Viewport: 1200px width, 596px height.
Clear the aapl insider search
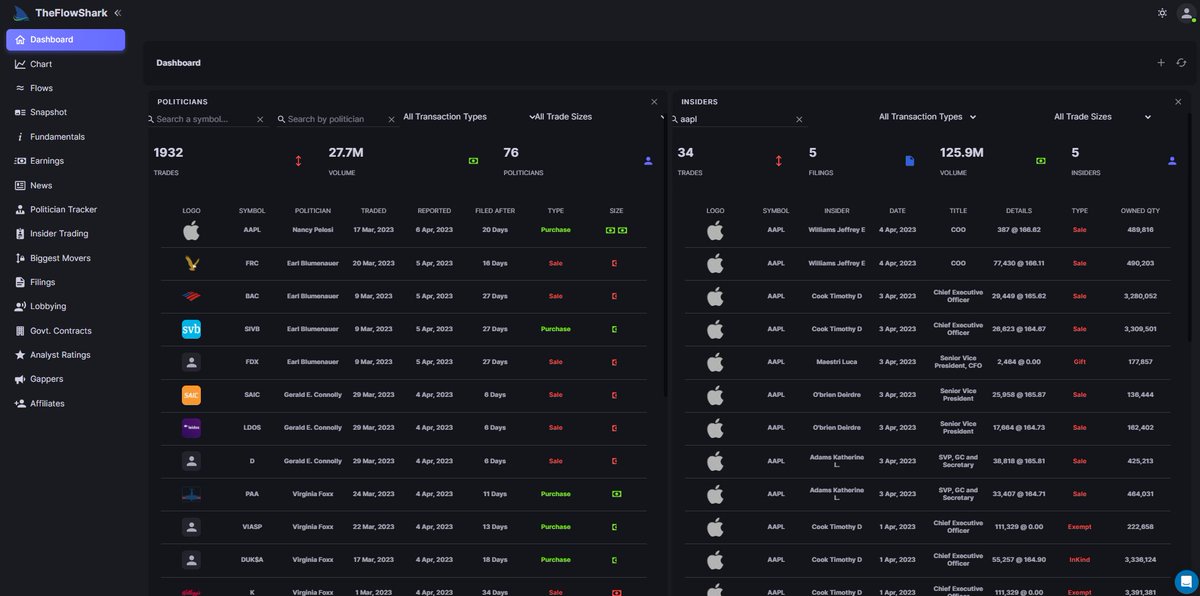799,119
